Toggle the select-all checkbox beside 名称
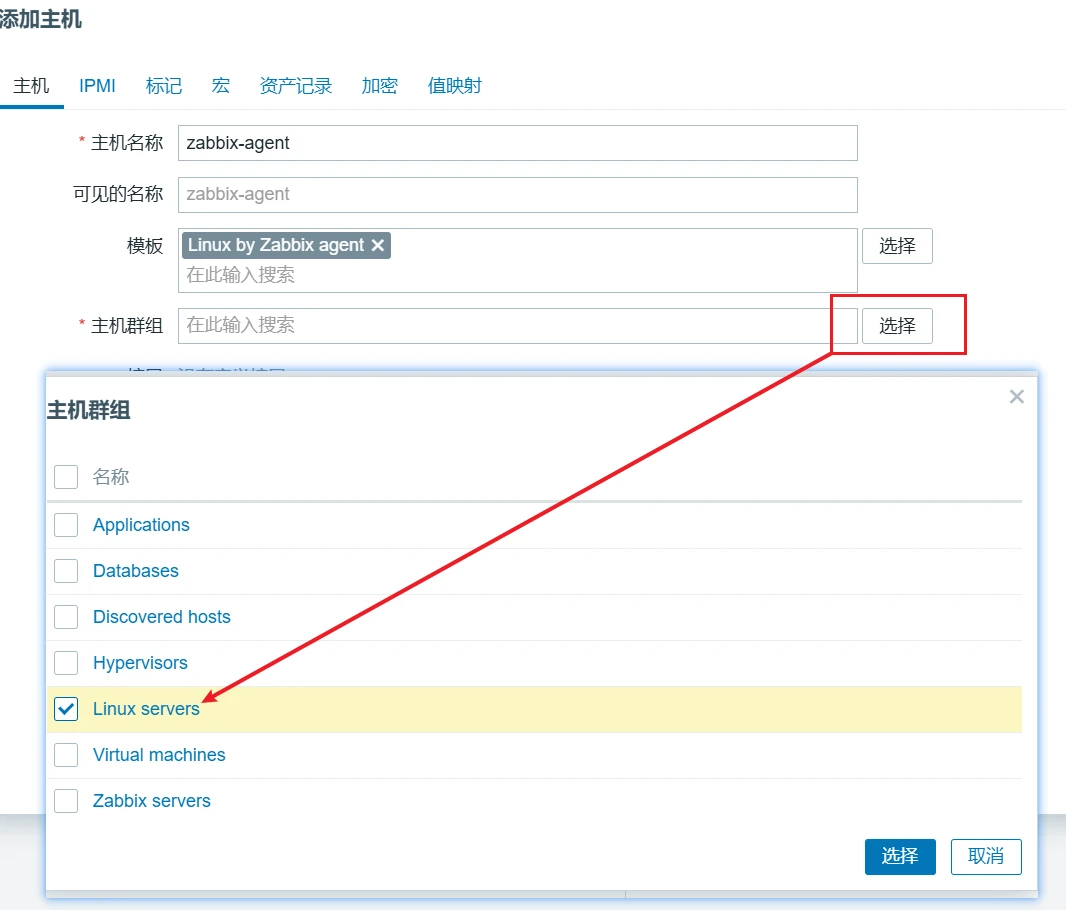This screenshot has height=910, width=1066. [66, 477]
